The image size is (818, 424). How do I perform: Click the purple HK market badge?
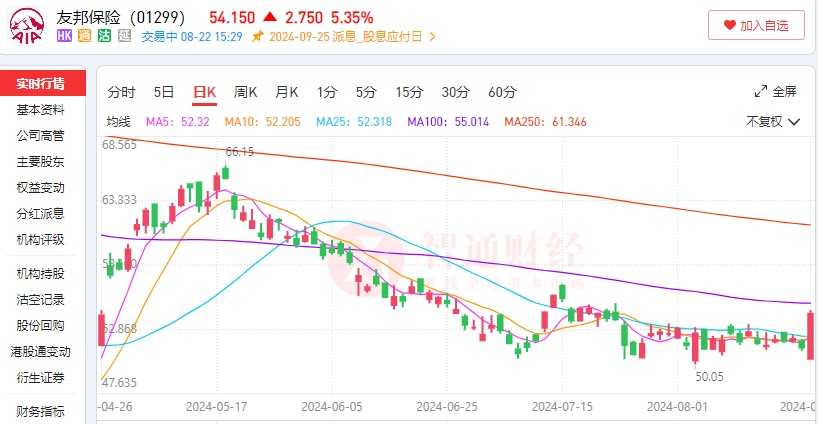point(64,36)
